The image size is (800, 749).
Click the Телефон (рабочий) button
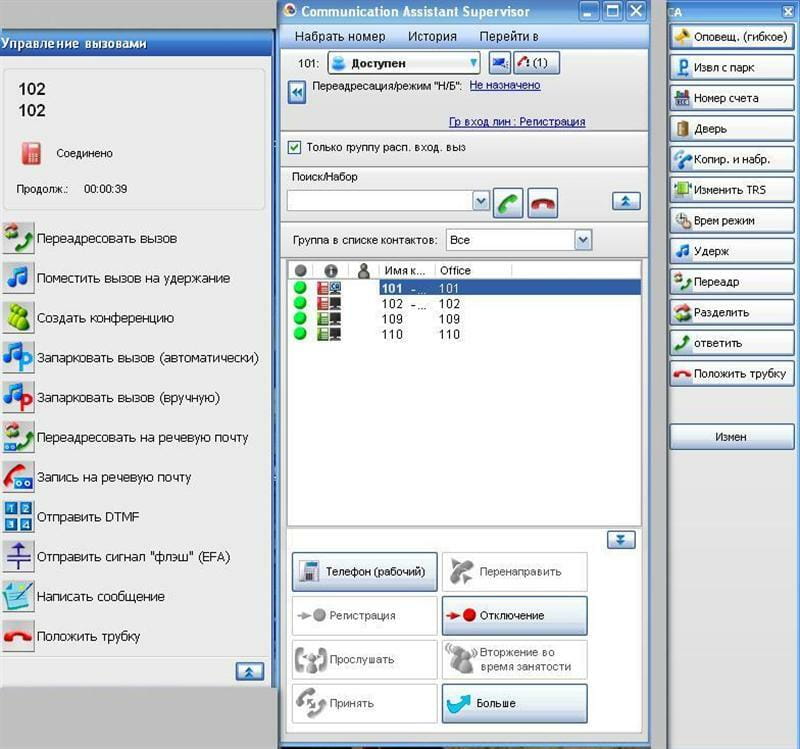(365, 571)
